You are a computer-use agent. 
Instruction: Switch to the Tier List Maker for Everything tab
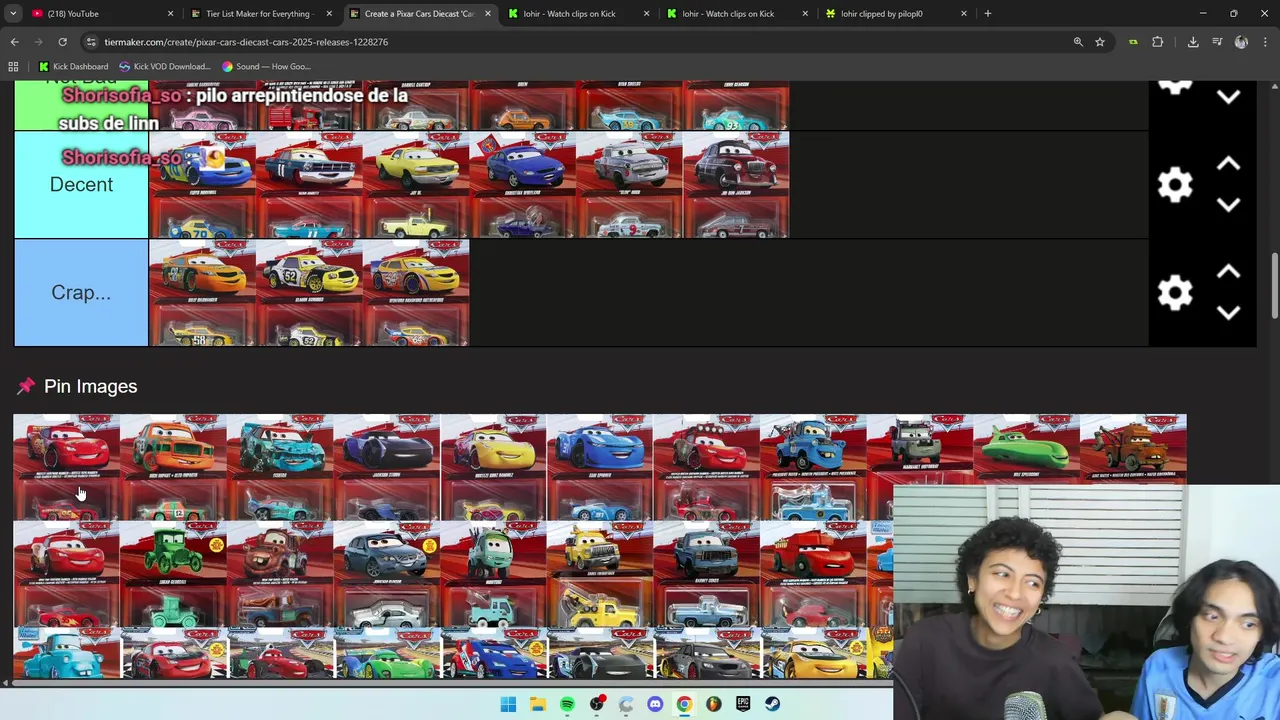[261, 14]
